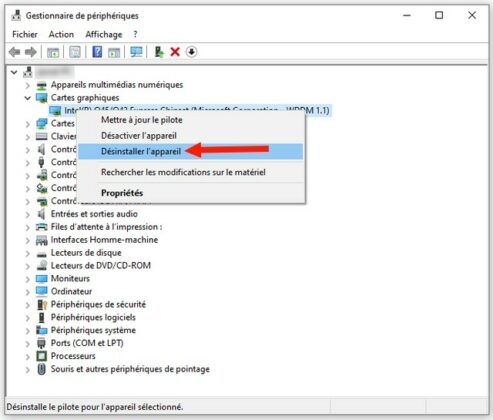
Task: Click the Appareils multimédias numériques icon
Action: (41, 86)
